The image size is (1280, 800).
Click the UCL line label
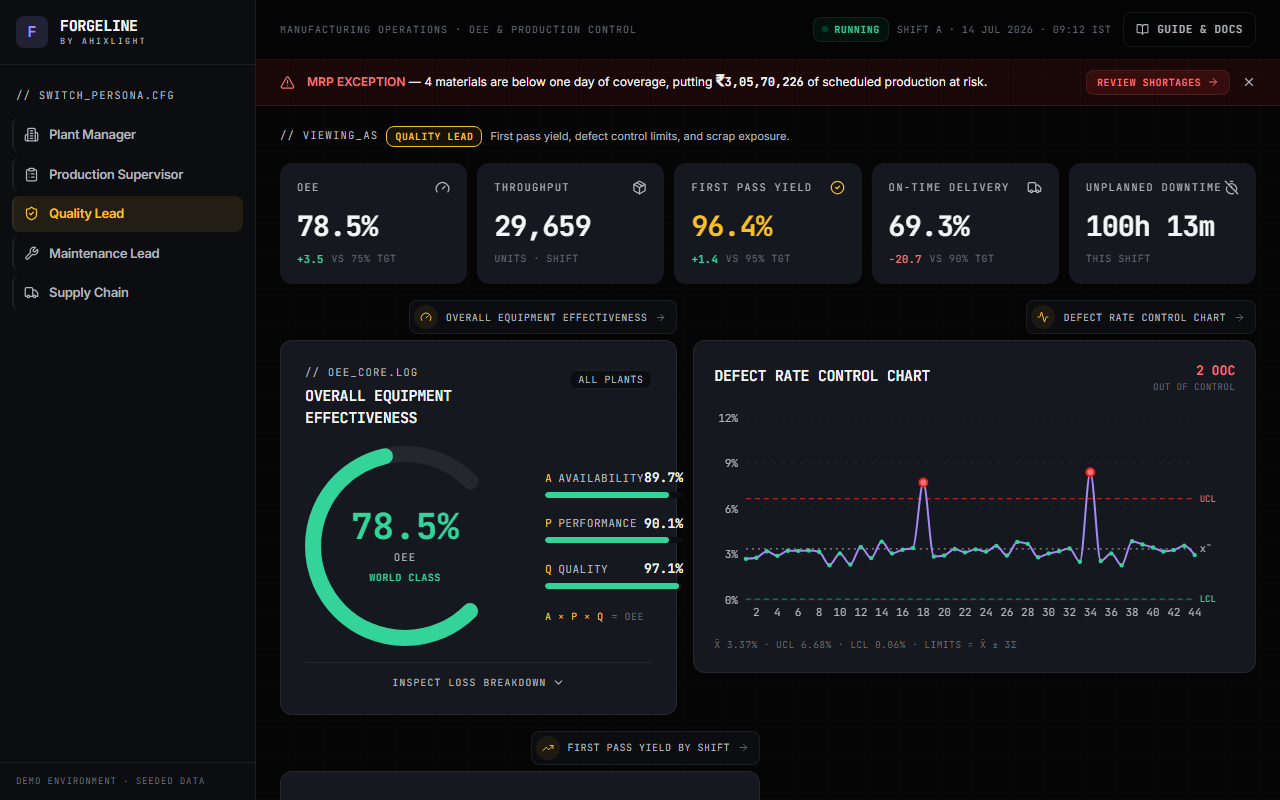click(1208, 498)
